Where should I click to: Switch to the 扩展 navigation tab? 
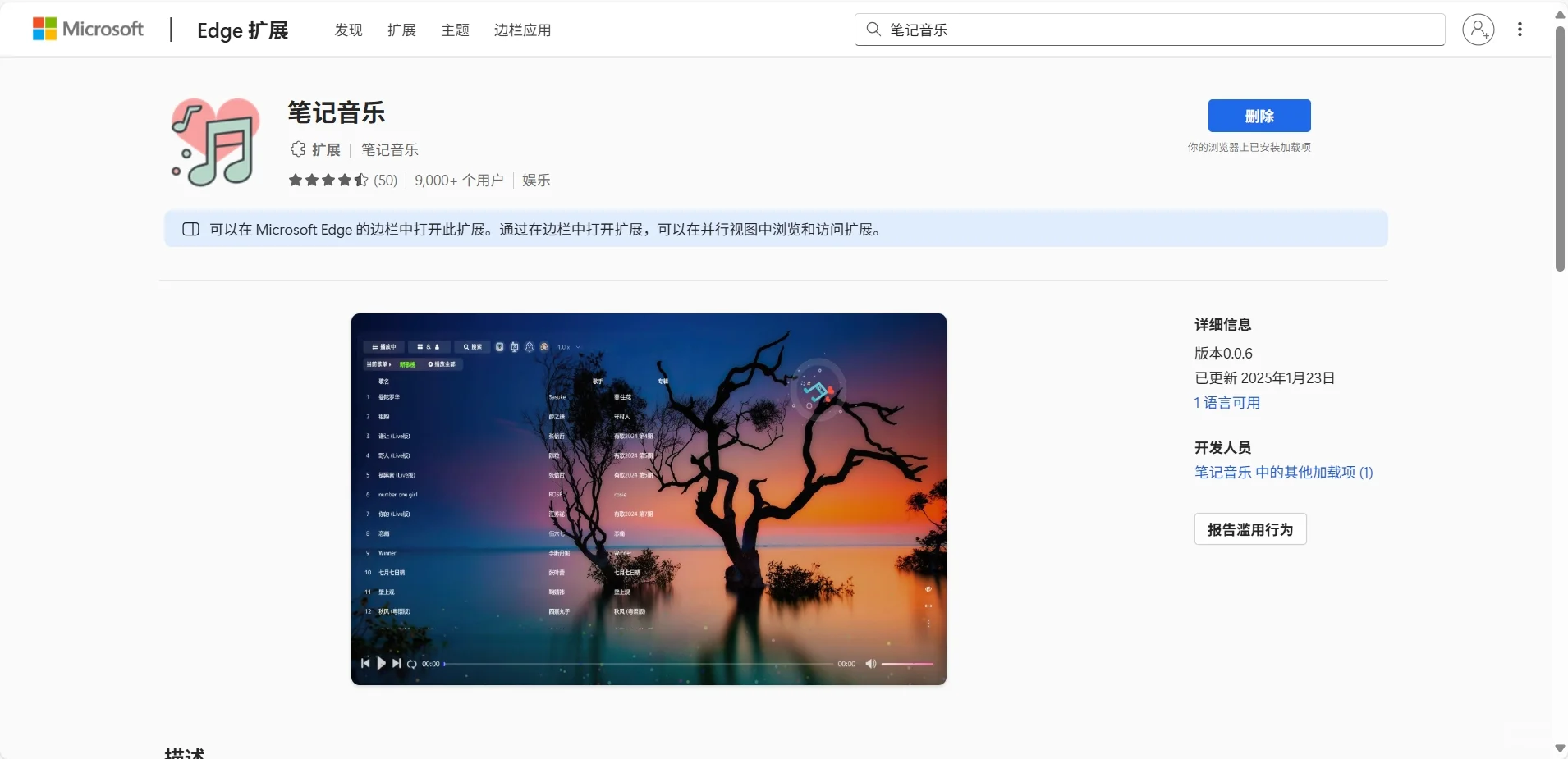(x=401, y=30)
